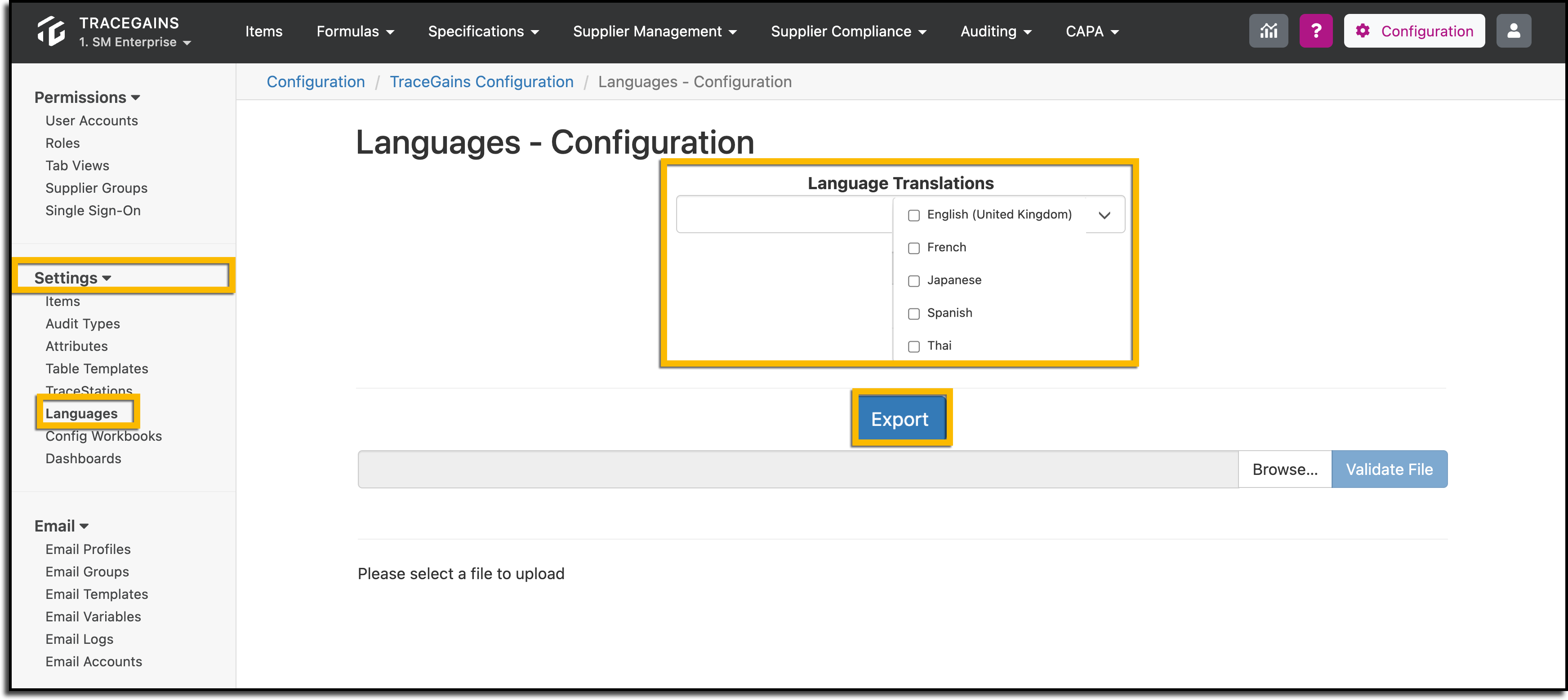The image size is (1568, 700).
Task: Expand the Formulas menu
Action: point(355,31)
